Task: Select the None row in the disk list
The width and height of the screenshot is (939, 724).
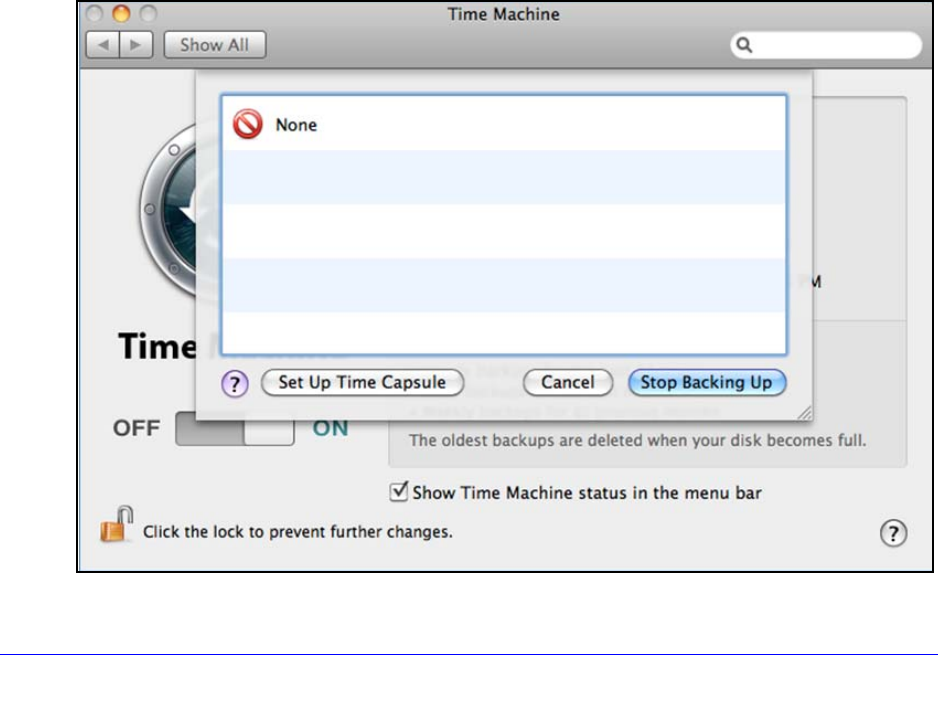Action: 504,125
